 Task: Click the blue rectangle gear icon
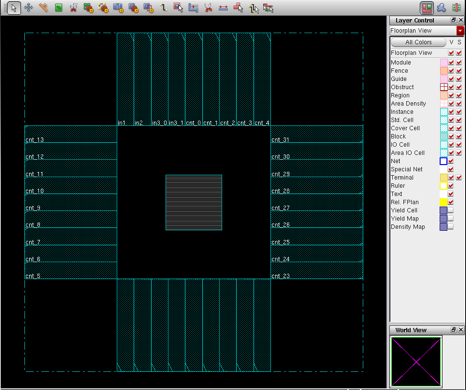(x=118, y=8)
